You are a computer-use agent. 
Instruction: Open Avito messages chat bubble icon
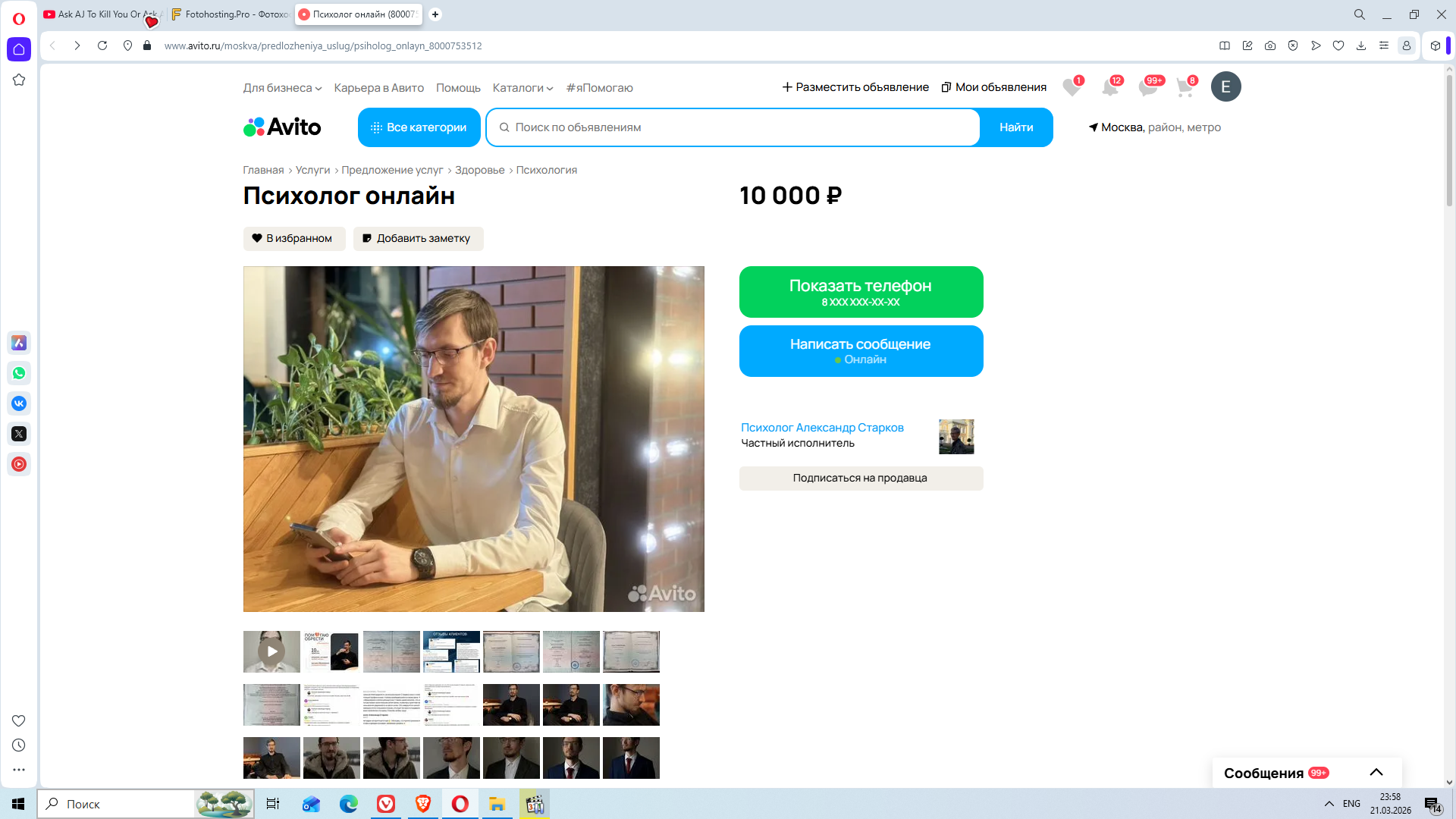1147,88
